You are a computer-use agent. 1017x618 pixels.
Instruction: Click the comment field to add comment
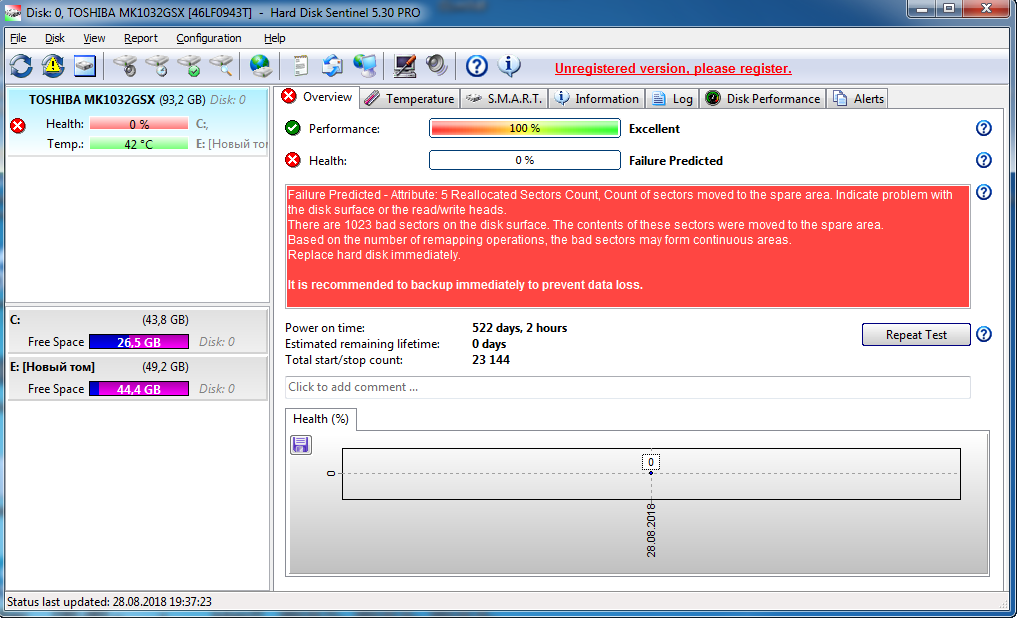(x=628, y=387)
